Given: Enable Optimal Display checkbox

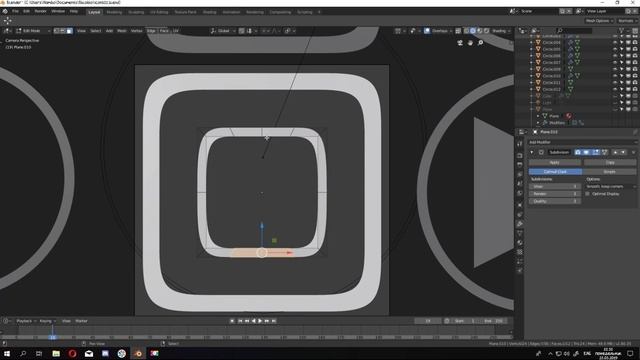Looking at the screenshot, I should point(587,194).
